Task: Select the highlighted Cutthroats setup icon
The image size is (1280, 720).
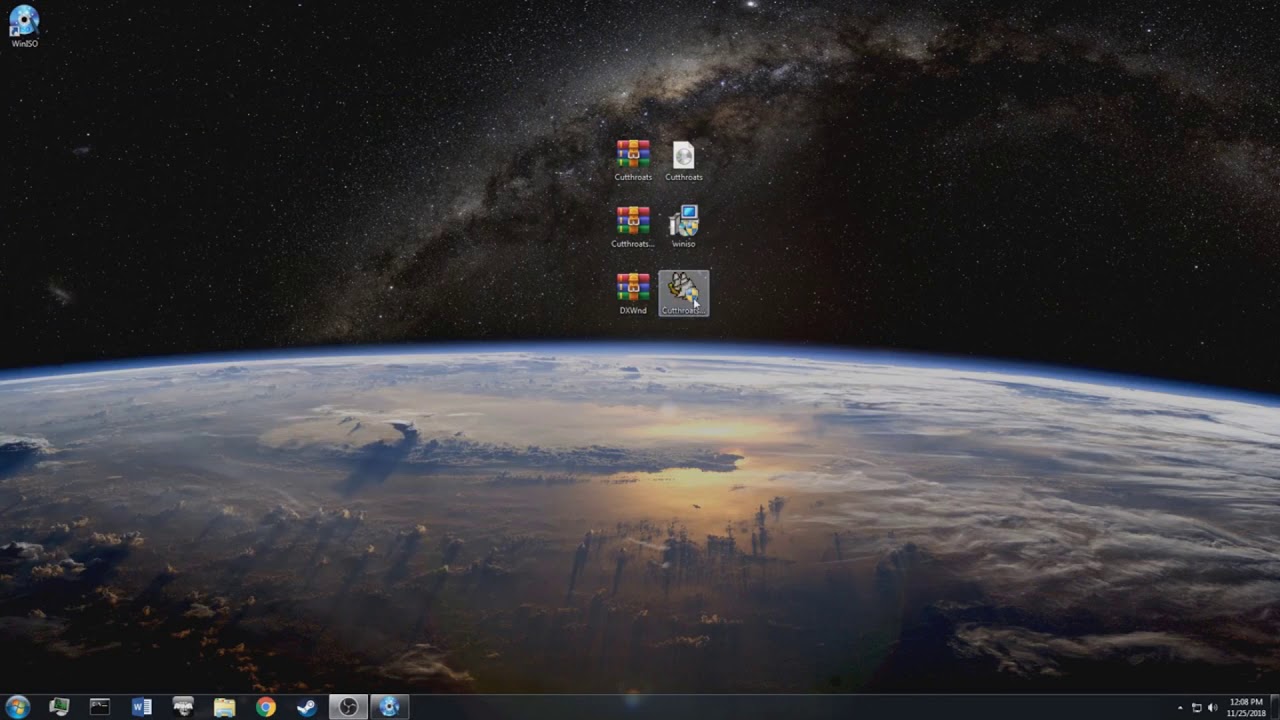Action: coord(684,294)
